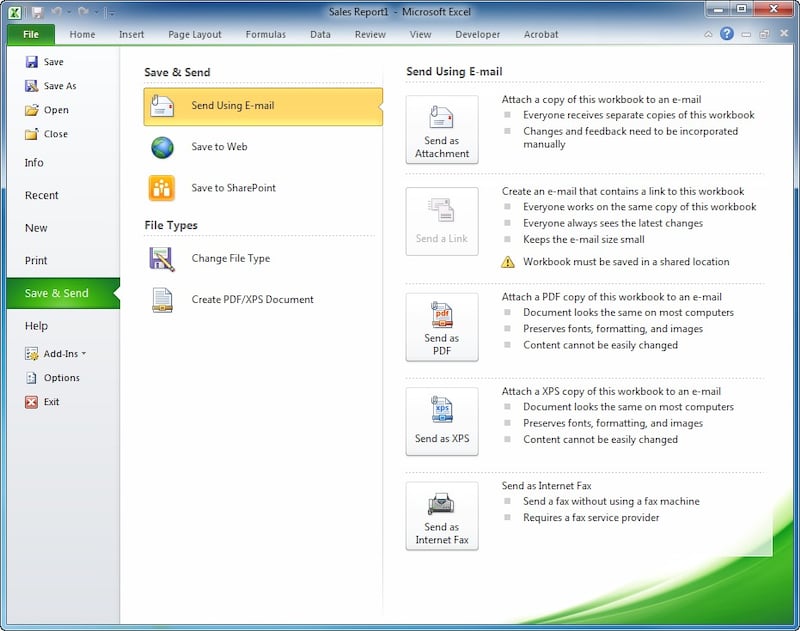Open the Page Layout tab

[195, 34]
